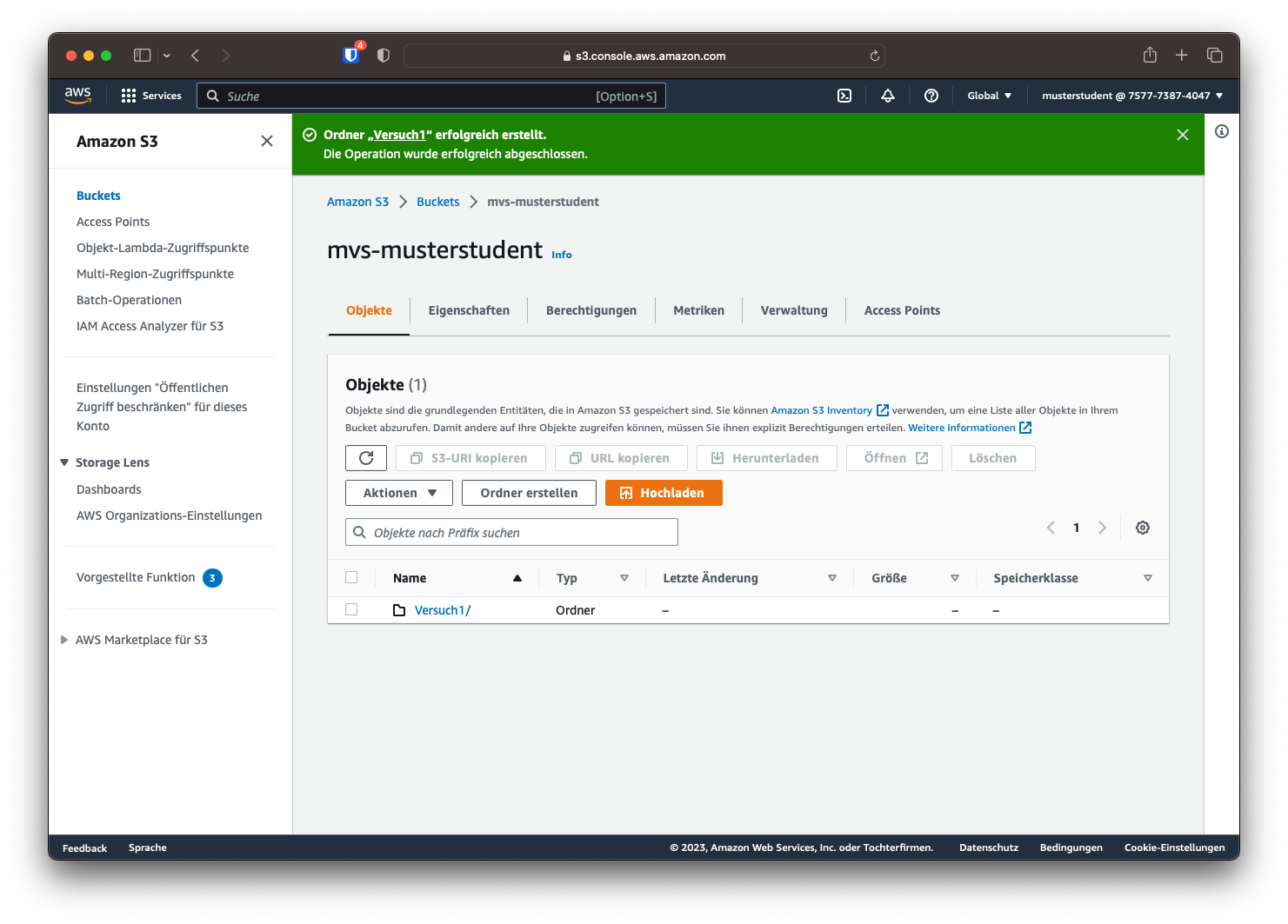The height and width of the screenshot is (924, 1288).
Task: Open the info panel icon on right
Action: [x=1221, y=131]
